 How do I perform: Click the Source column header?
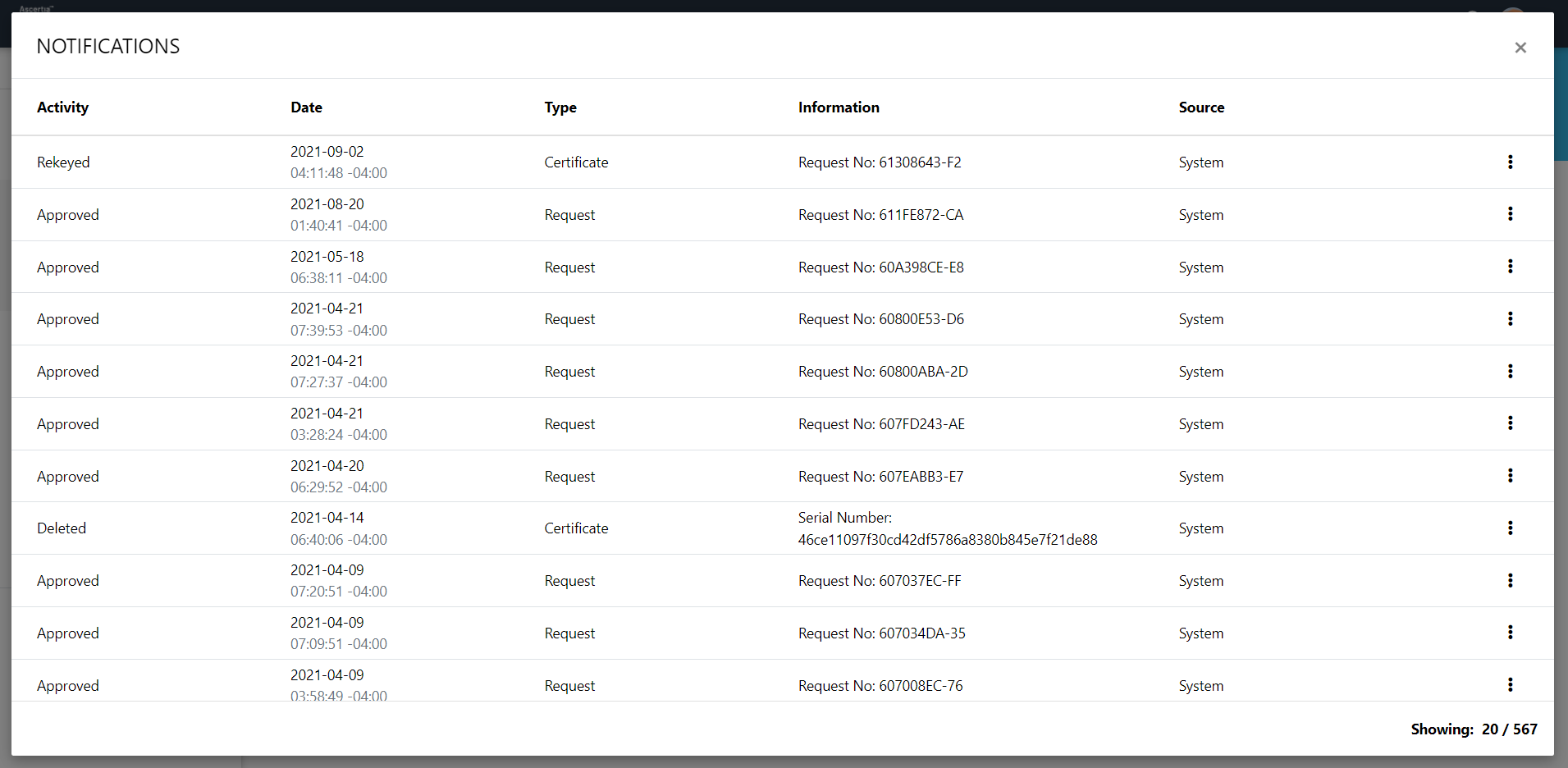(1201, 107)
